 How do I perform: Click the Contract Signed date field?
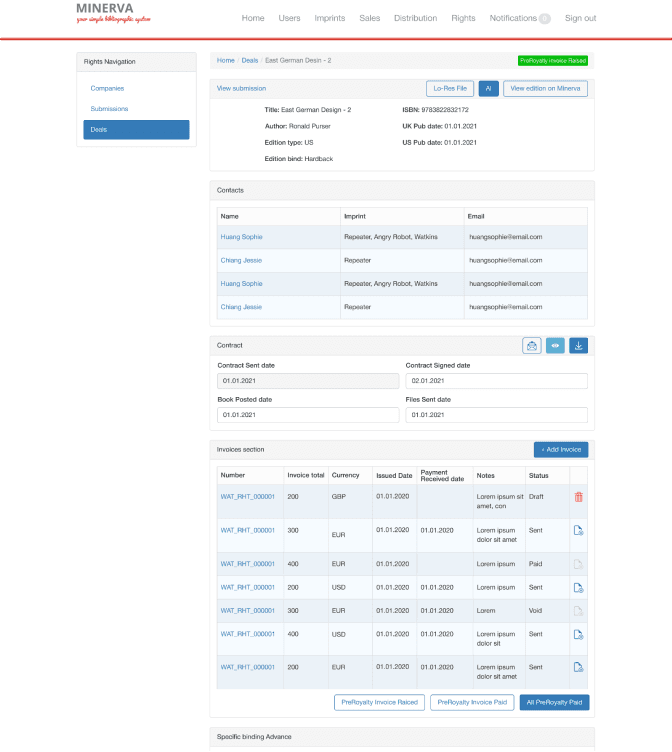tap(496, 381)
